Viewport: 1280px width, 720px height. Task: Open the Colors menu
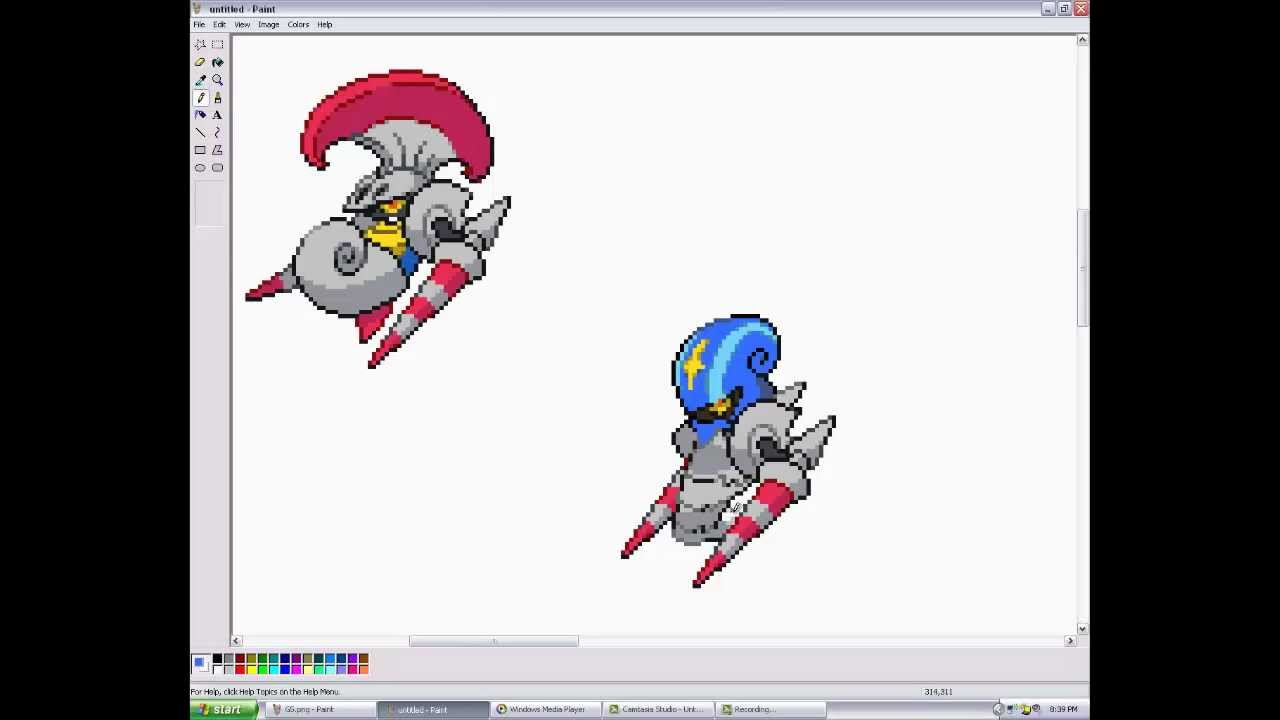click(x=298, y=24)
